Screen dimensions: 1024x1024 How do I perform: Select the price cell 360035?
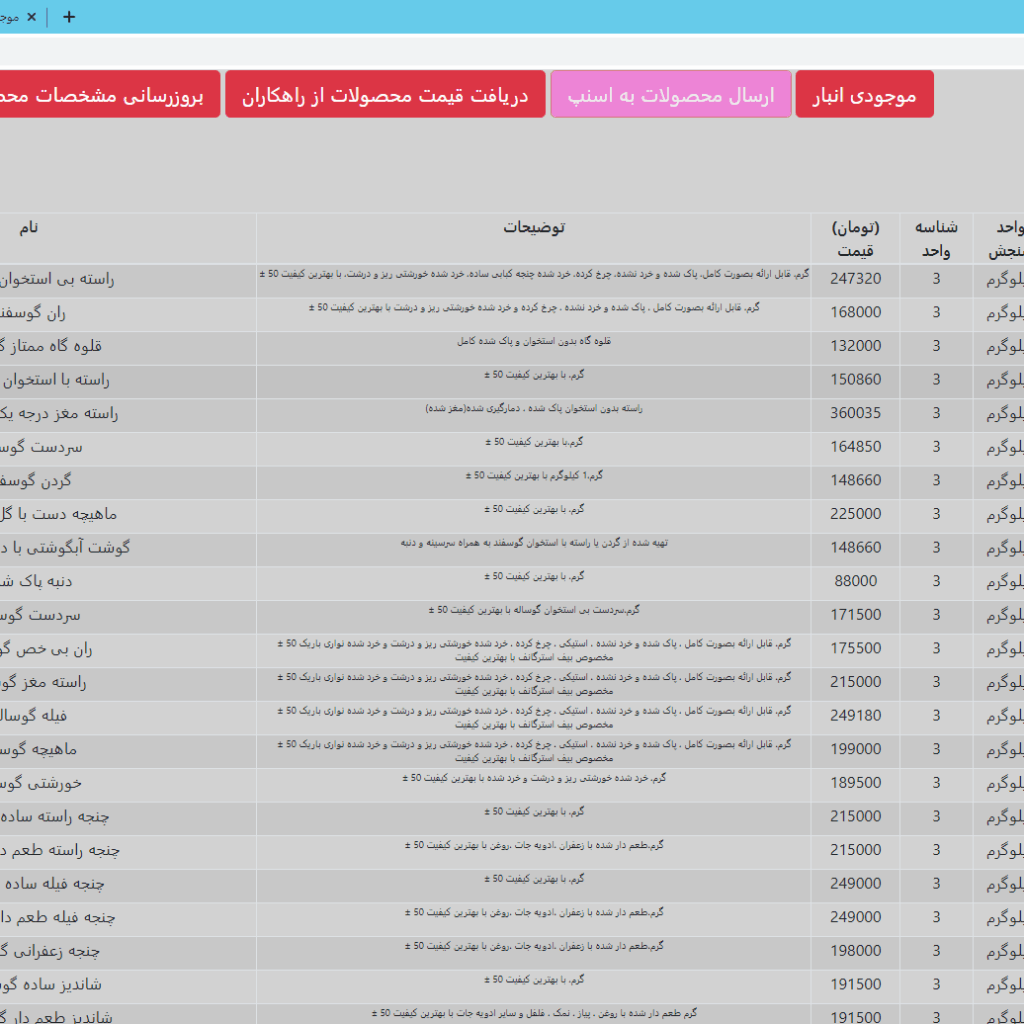point(855,414)
